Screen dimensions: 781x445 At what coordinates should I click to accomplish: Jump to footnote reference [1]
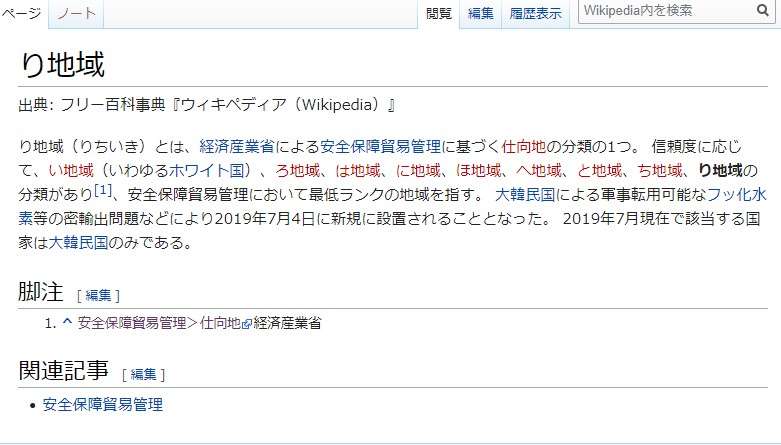pos(103,190)
